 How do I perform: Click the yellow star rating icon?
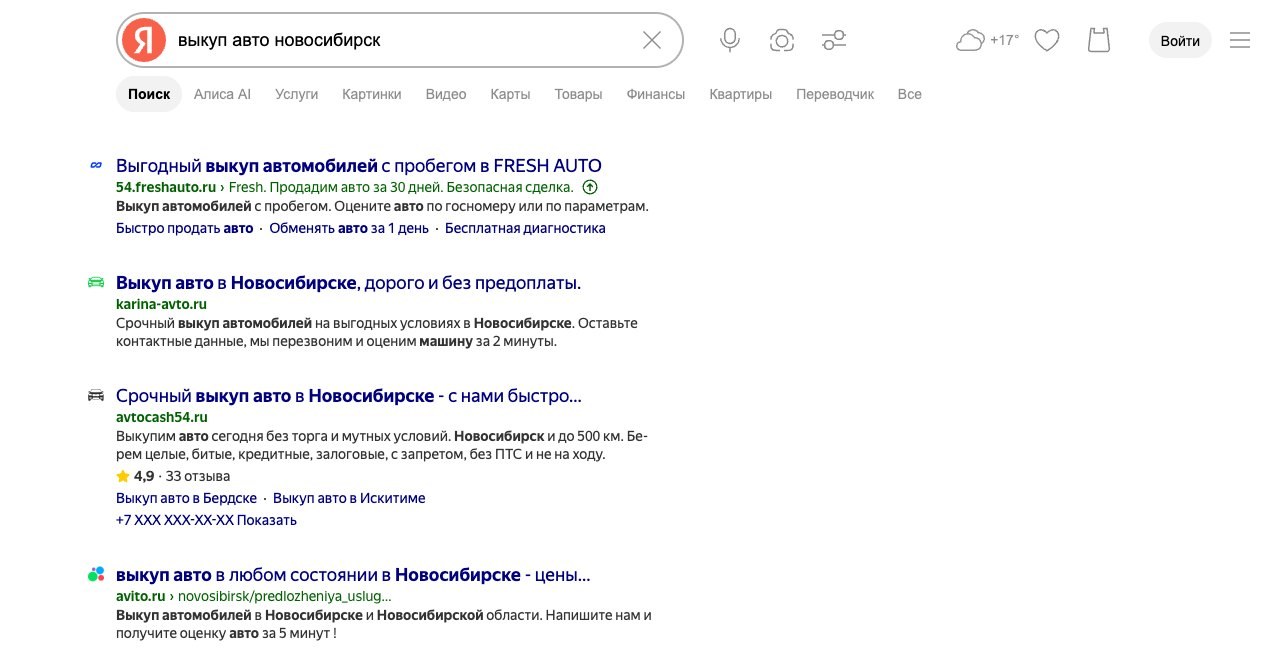pyautogui.click(x=123, y=476)
